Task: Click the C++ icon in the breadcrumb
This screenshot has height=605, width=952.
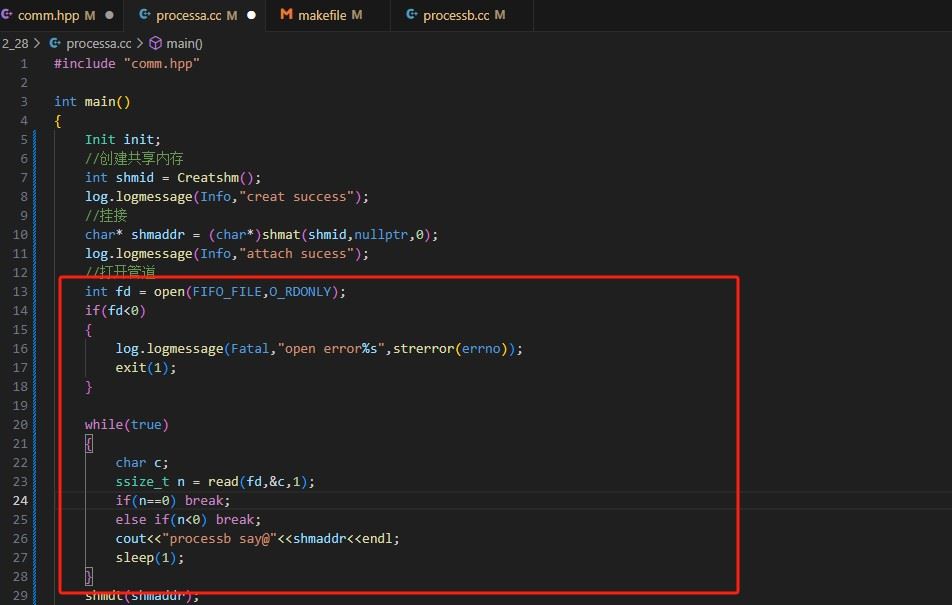Action: pyautogui.click(x=55, y=43)
